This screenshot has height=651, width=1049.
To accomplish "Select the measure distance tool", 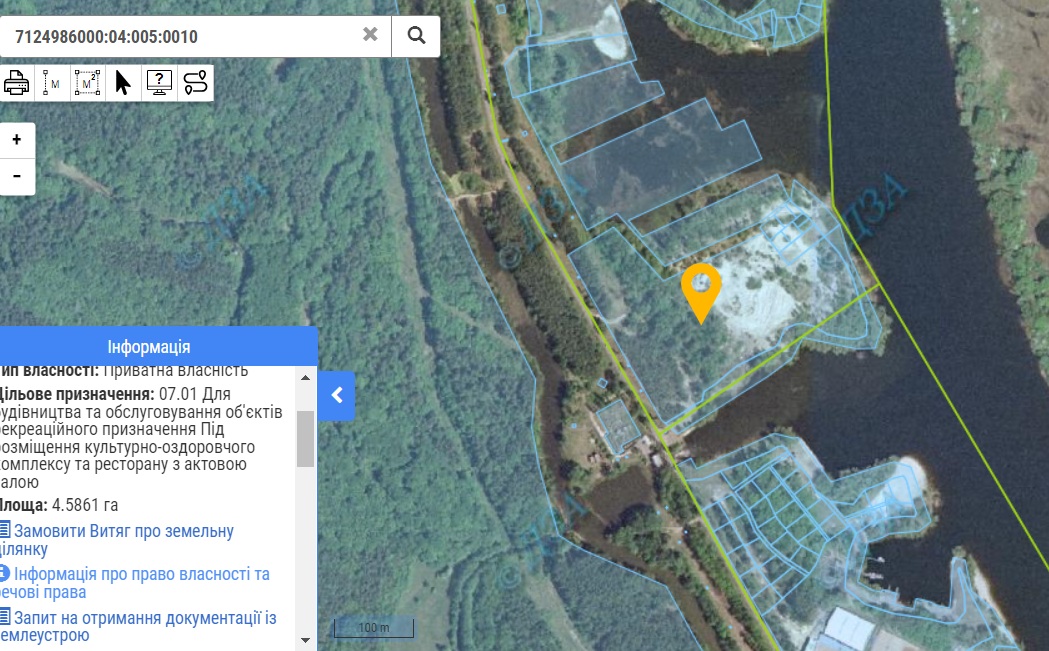I will coord(51,83).
